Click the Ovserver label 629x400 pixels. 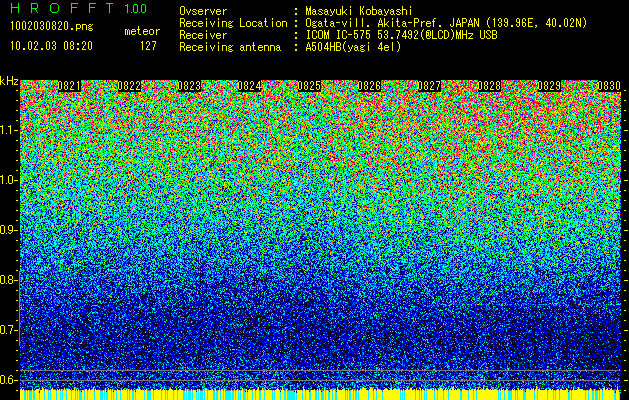click(203, 11)
